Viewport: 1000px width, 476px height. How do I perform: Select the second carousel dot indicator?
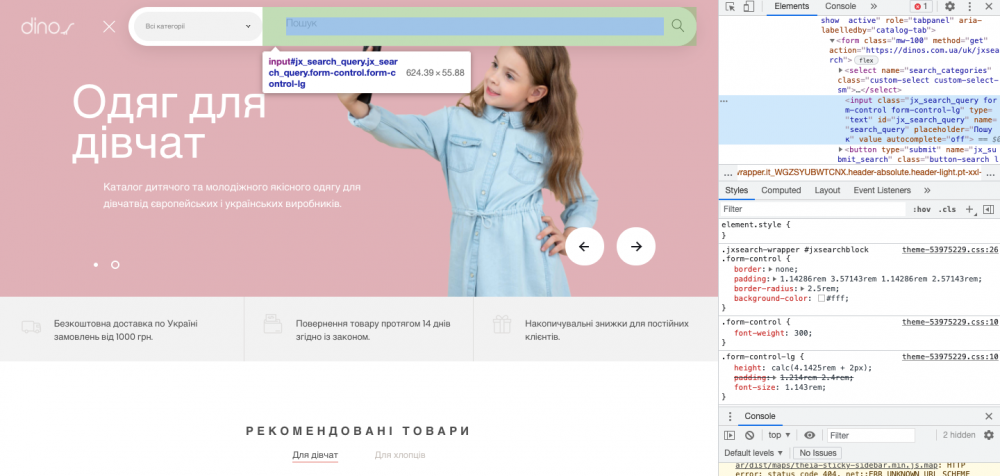click(x=115, y=264)
